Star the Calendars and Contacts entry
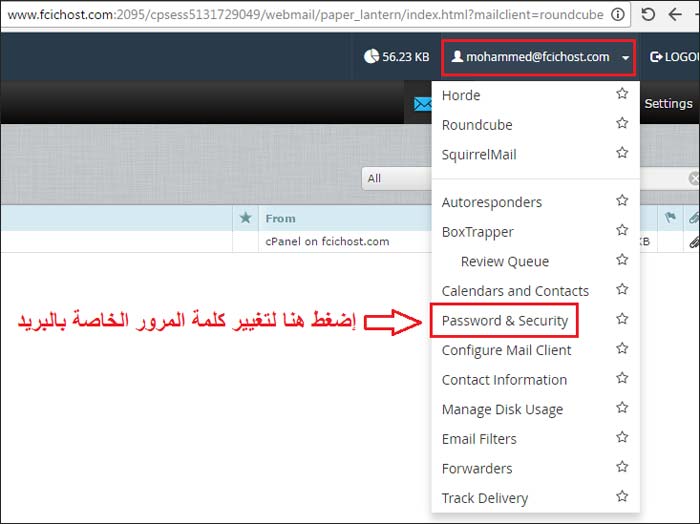This screenshot has height=524, width=700. tap(622, 289)
